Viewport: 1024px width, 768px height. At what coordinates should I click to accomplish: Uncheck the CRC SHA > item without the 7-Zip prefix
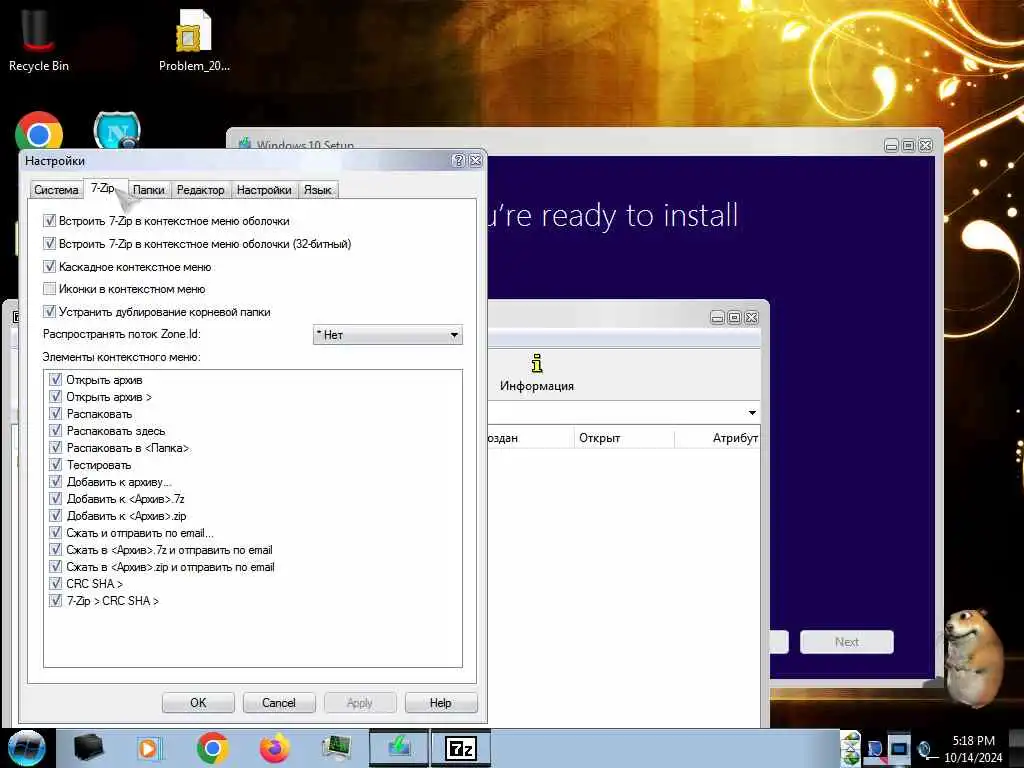tap(56, 583)
